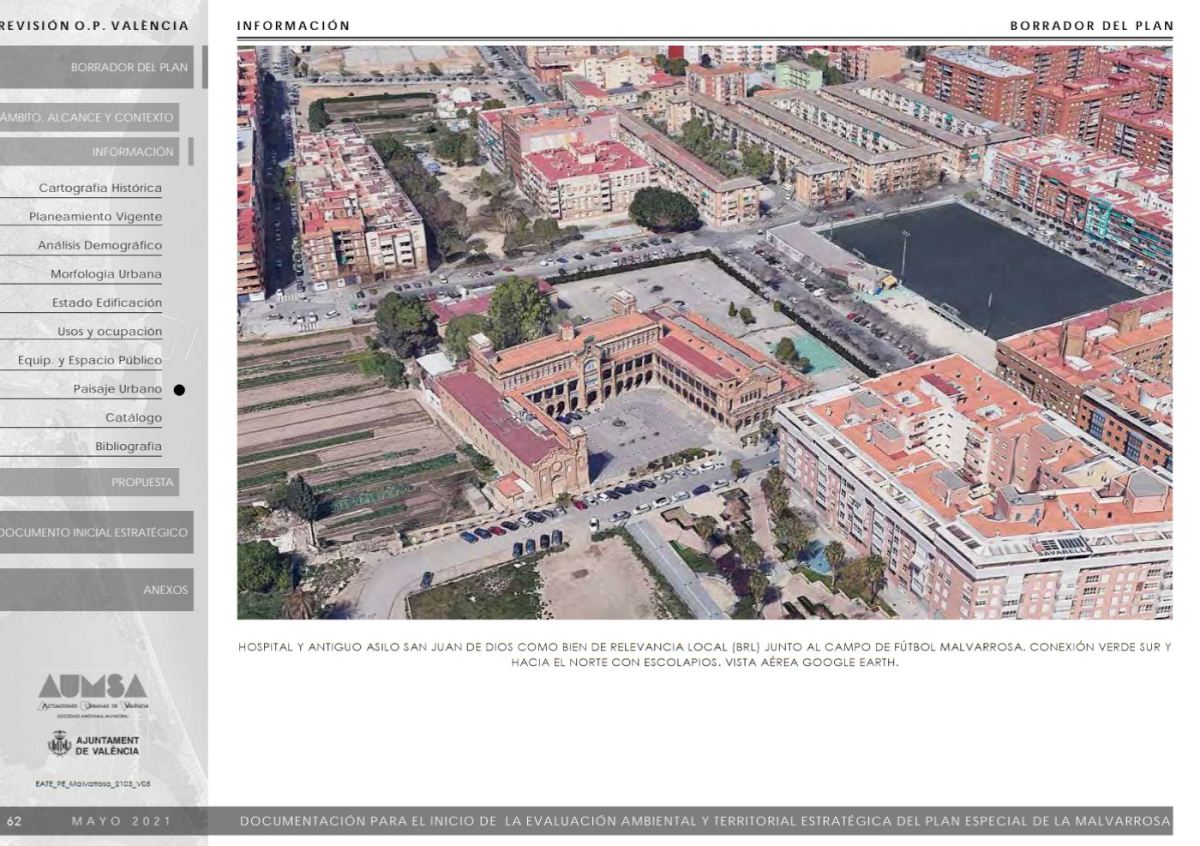Click the aerial photo of San Juan de Dios

click(704, 332)
